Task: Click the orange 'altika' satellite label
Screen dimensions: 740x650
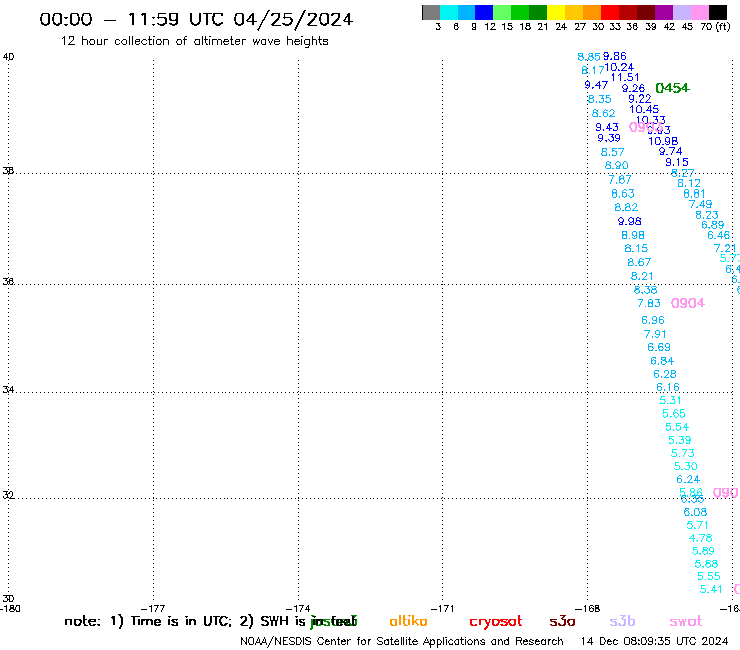Action: tap(408, 621)
